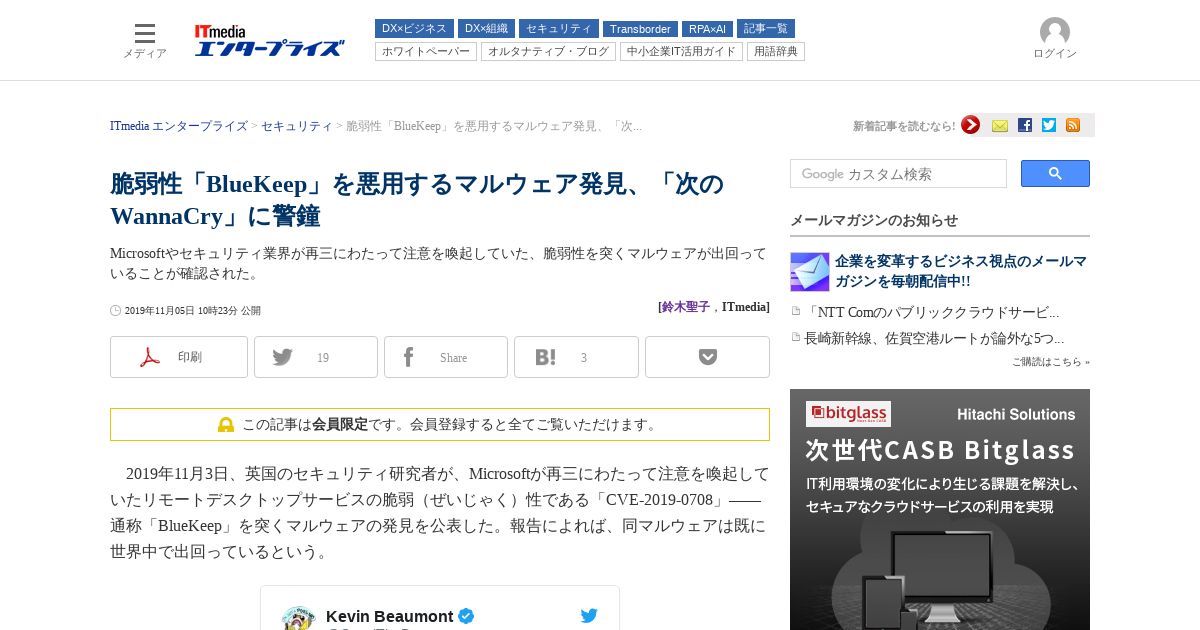Viewport: 1200px width, 630px height.
Task: Open ホワイトペーパー link
Action: [x=426, y=51]
